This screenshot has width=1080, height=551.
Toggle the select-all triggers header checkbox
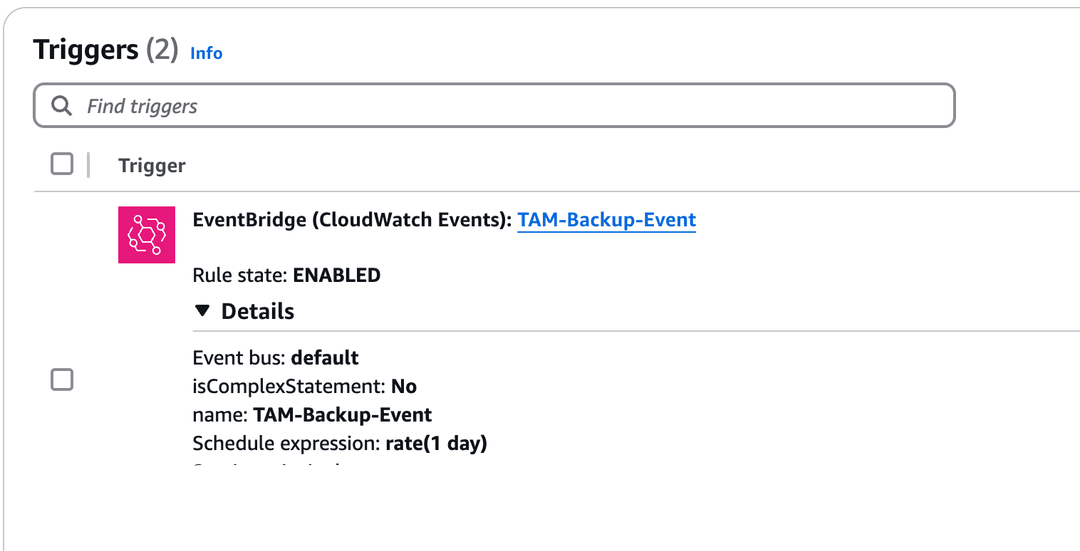(62, 164)
